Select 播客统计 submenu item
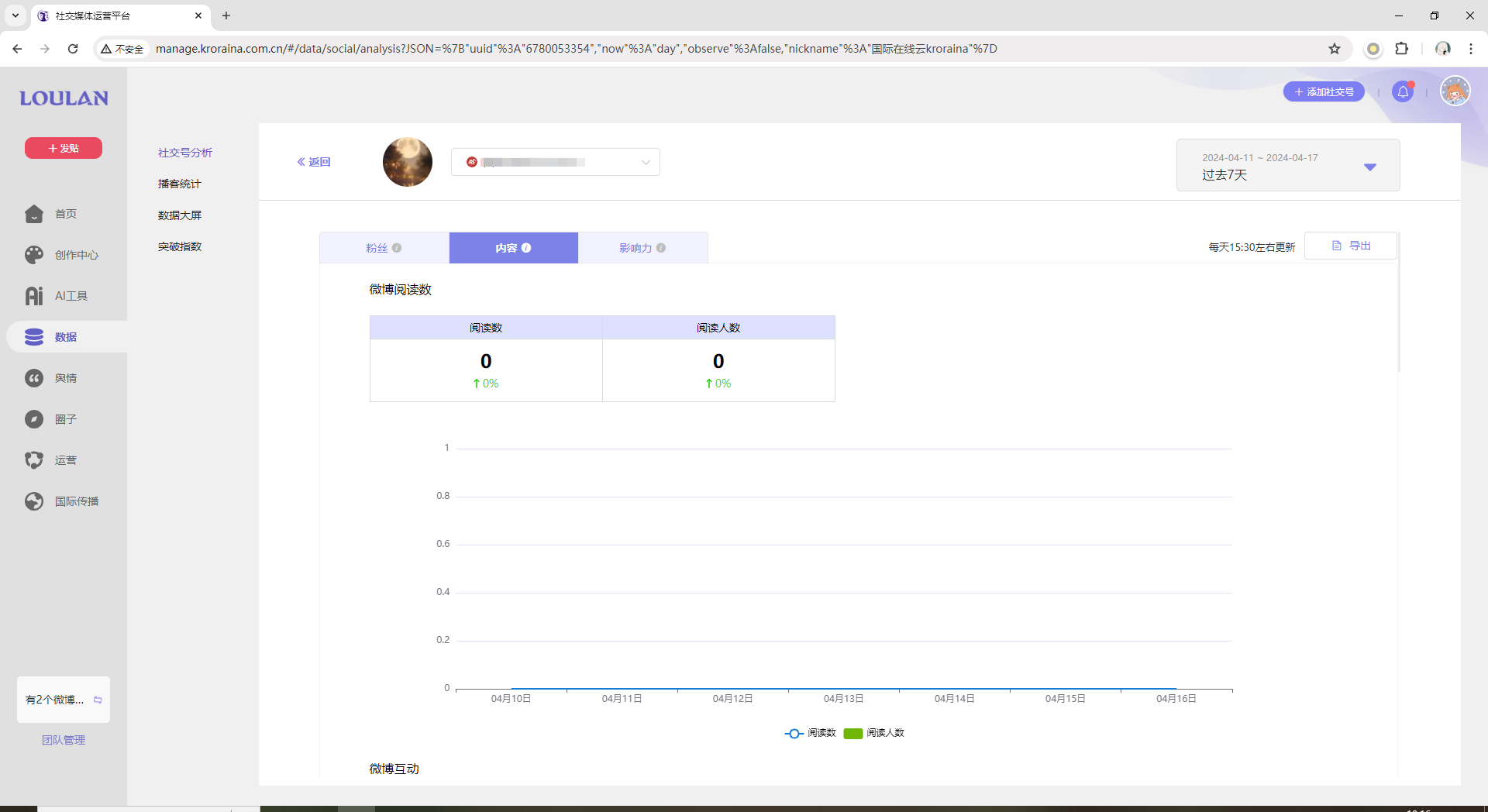This screenshot has width=1488, height=812. tap(180, 184)
